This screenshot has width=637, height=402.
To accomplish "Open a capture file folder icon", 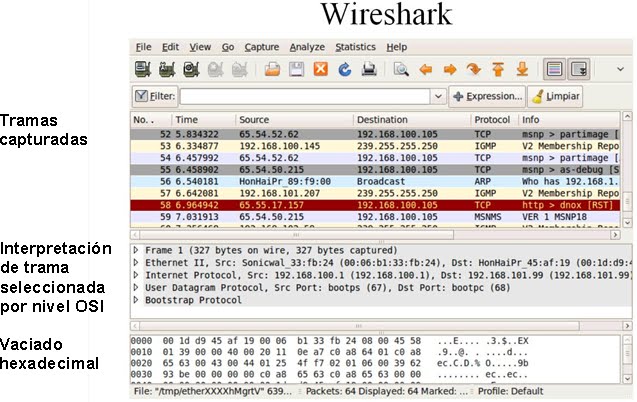I will tap(272, 69).
